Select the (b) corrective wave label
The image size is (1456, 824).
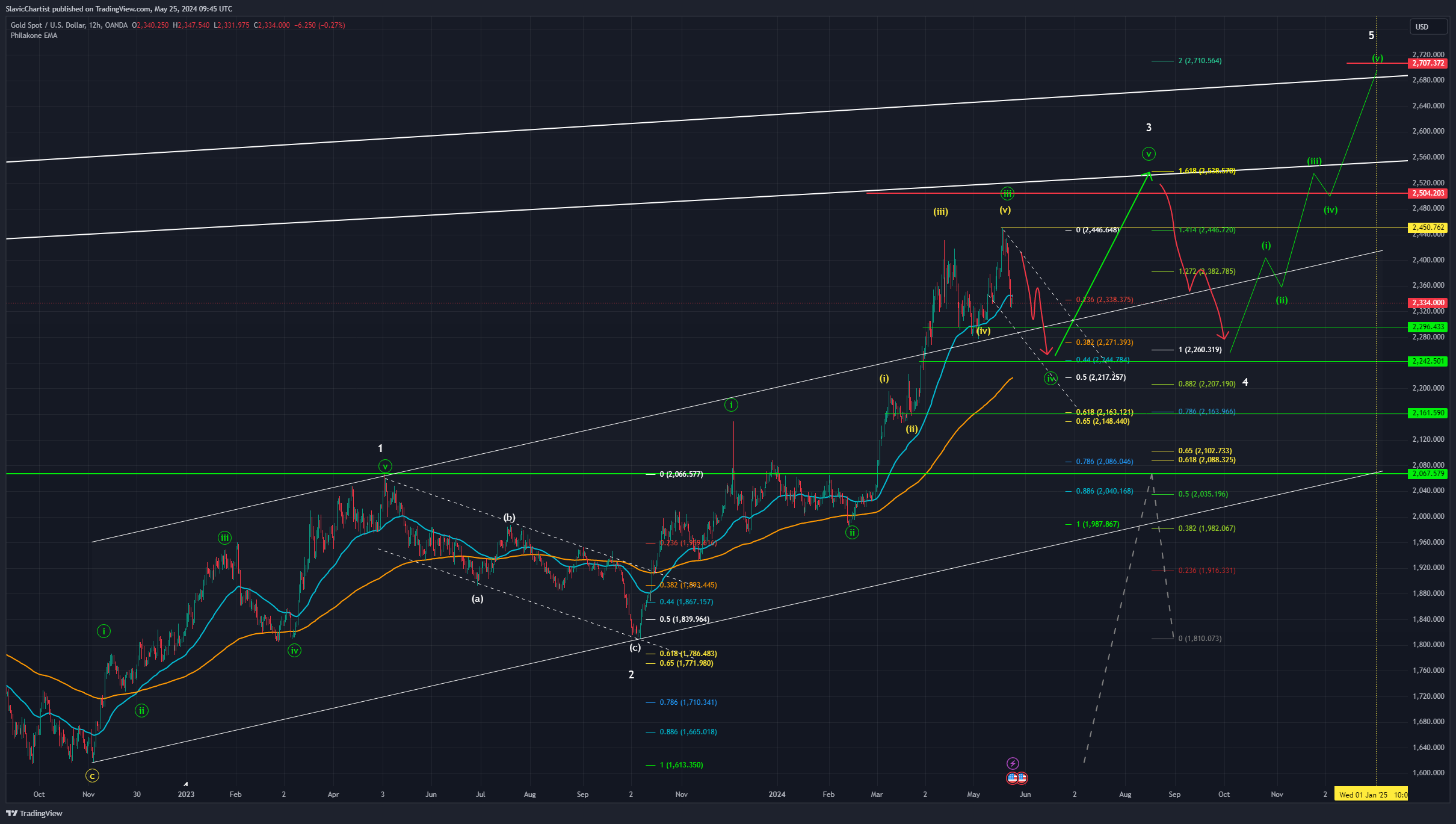click(509, 518)
